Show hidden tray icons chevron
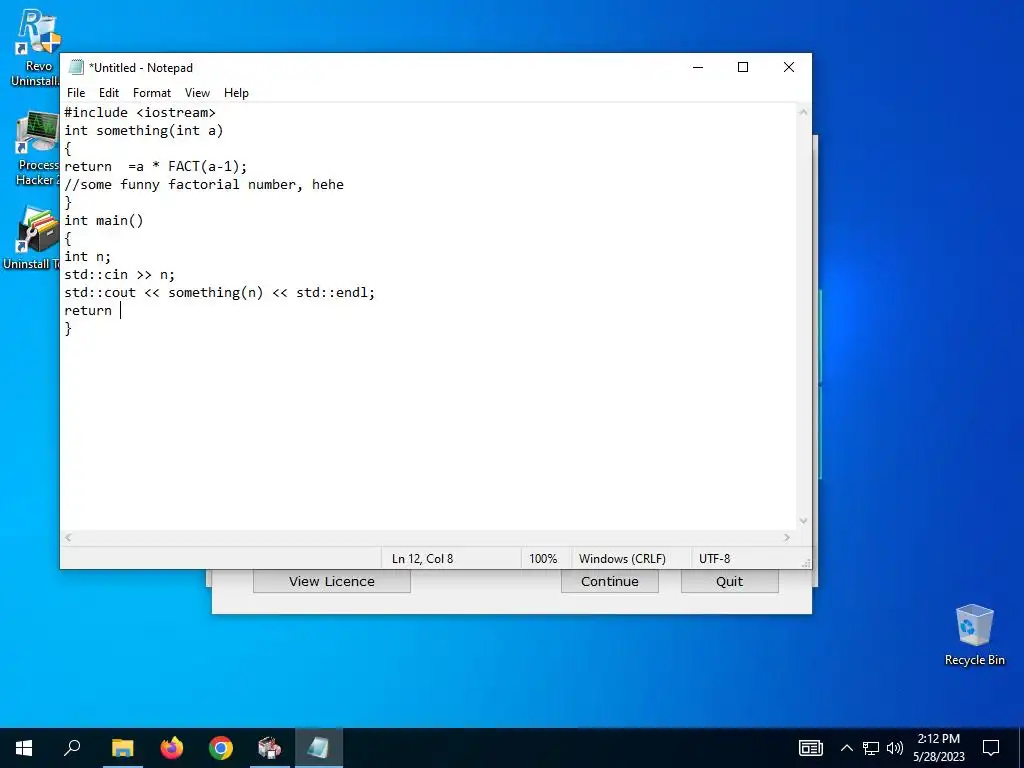 click(846, 748)
